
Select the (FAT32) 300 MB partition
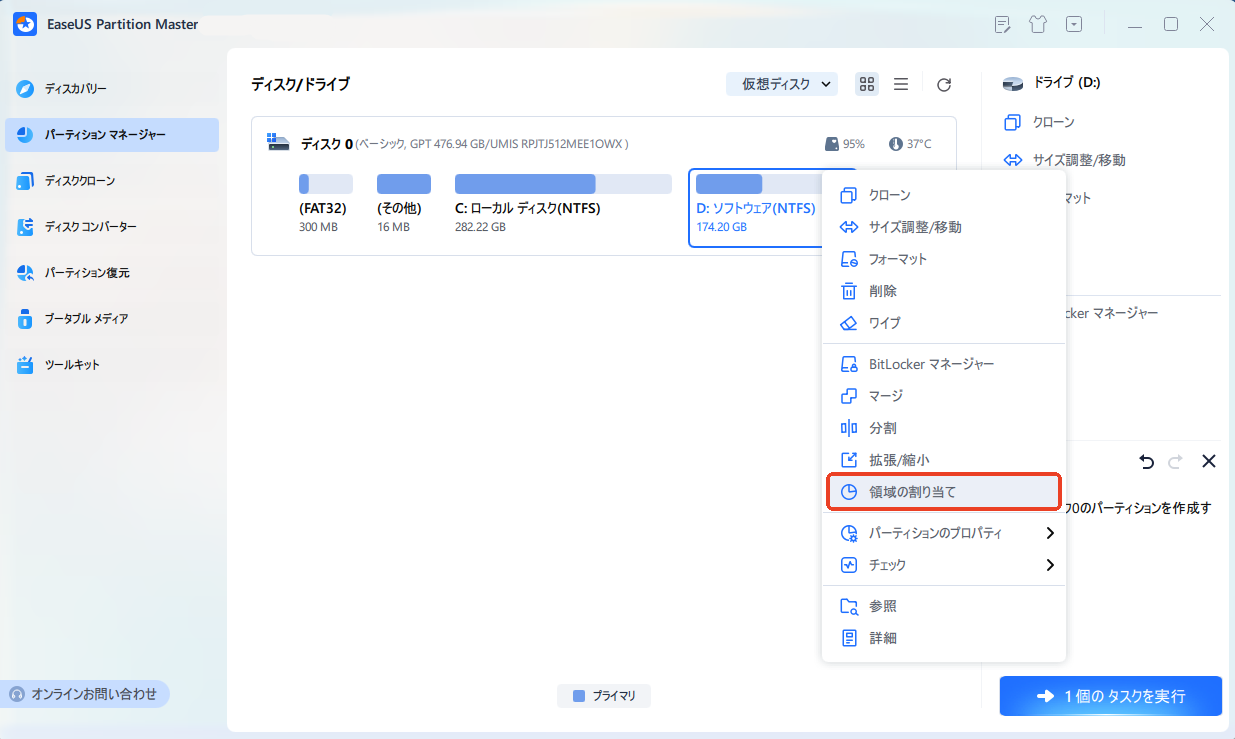326,205
